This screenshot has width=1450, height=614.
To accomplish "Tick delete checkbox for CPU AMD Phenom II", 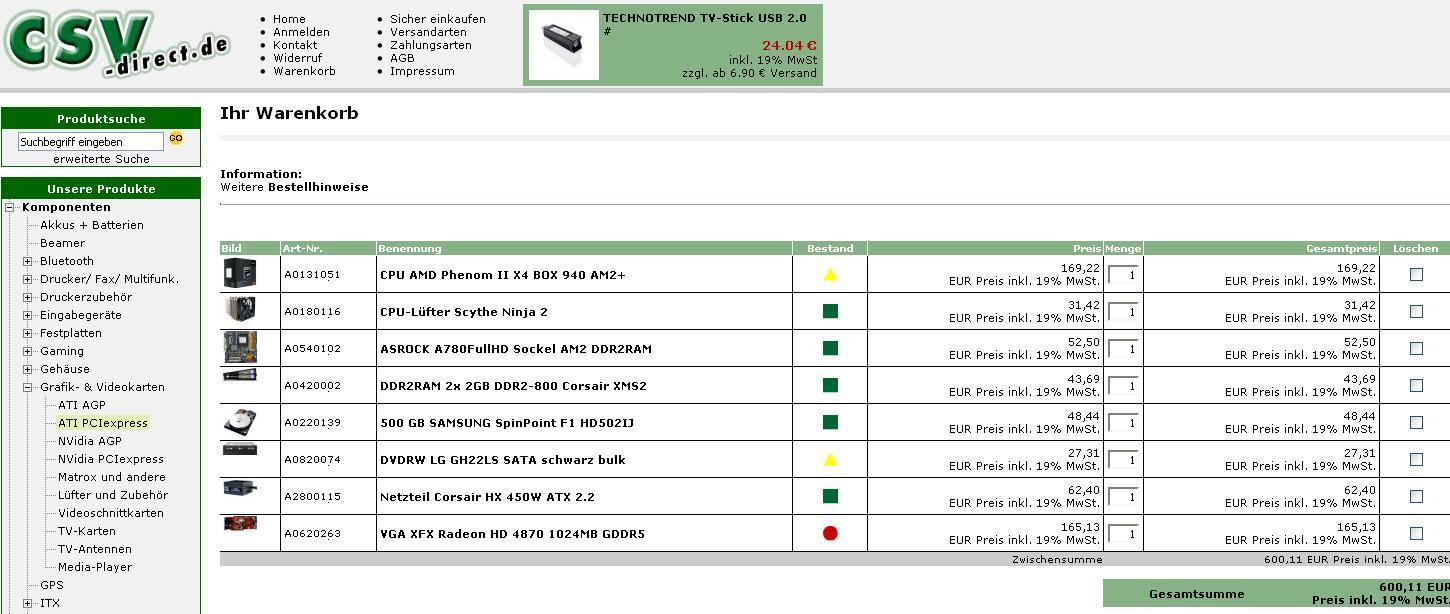I will point(1416,274).
